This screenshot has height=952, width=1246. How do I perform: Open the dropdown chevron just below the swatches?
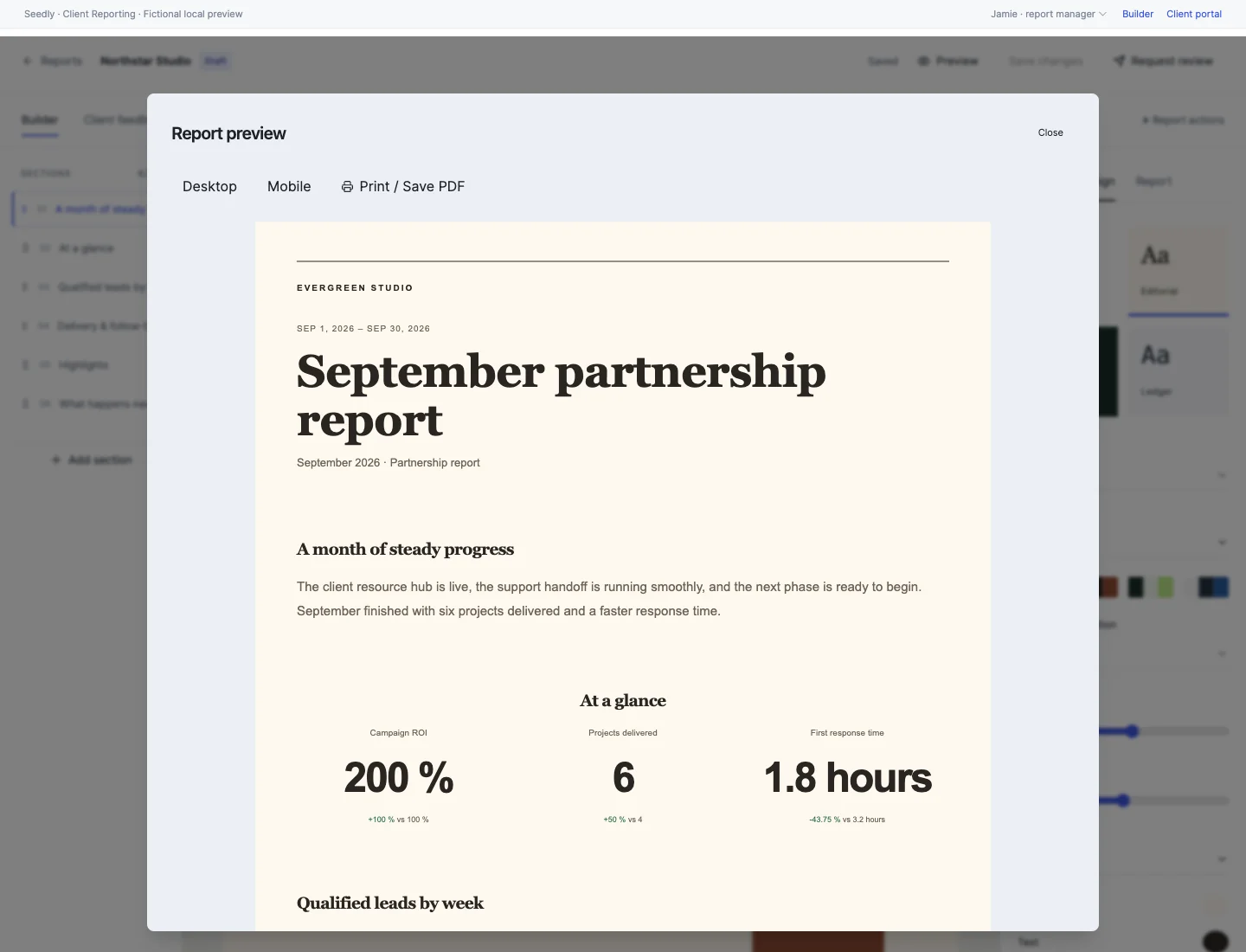1222,653
